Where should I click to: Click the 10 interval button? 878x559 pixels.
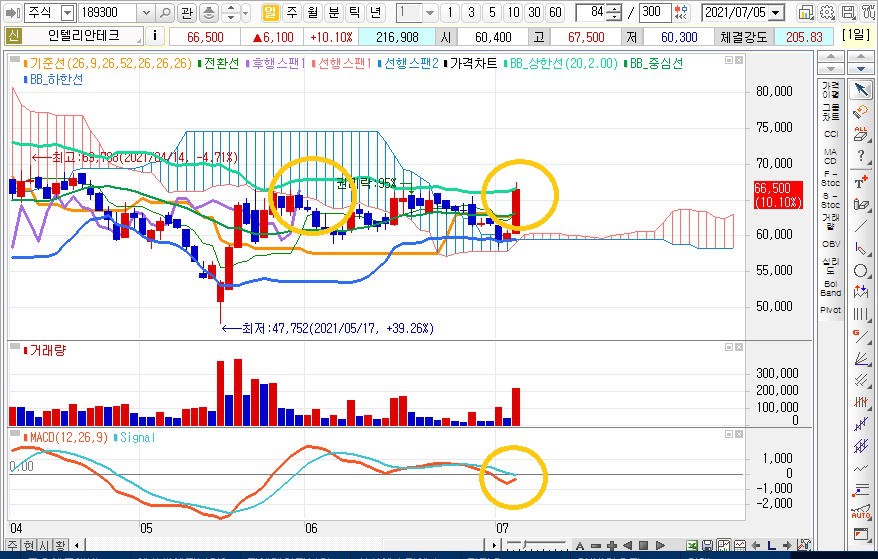(x=513, y=12)
